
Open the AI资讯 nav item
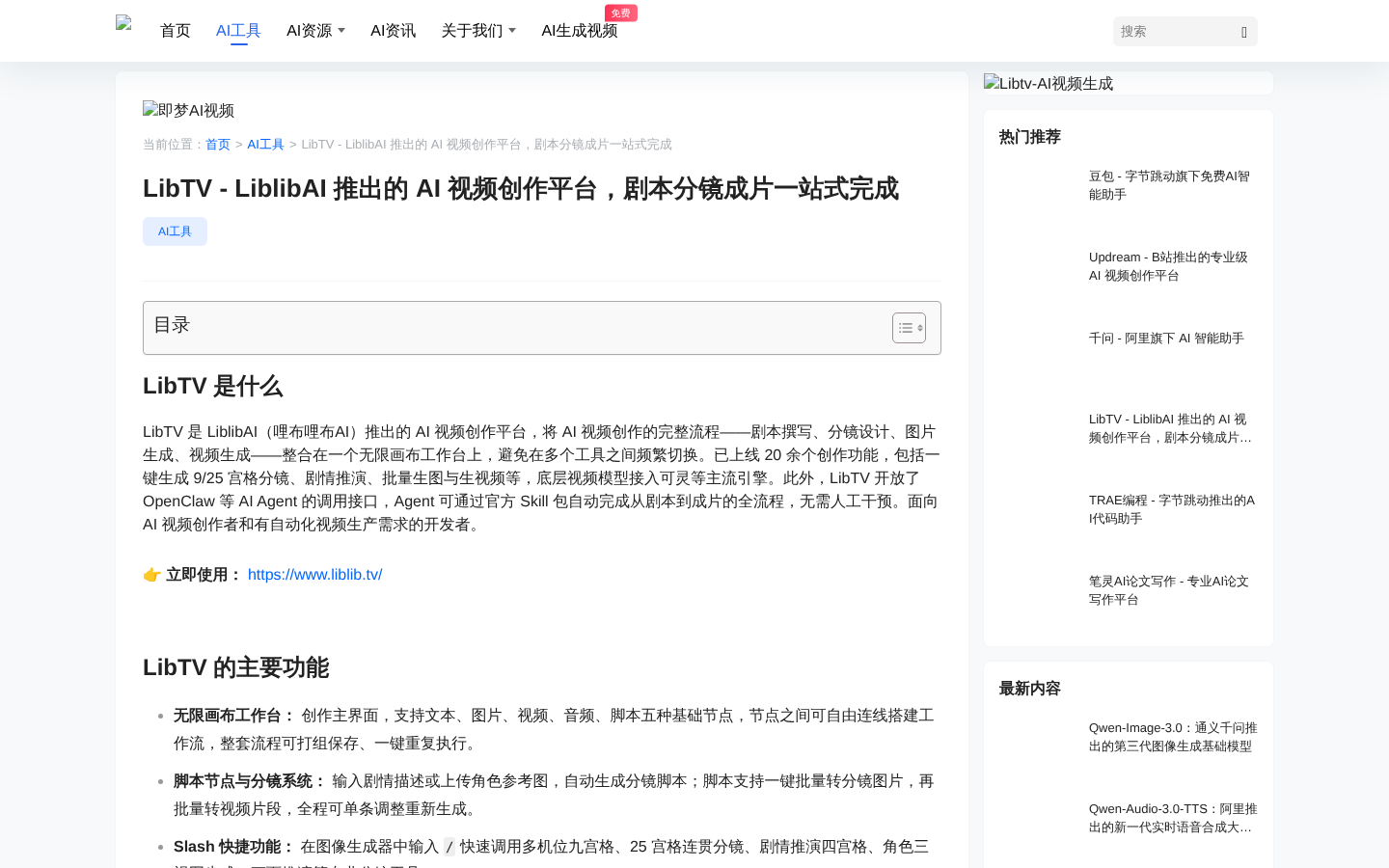click(x=393, y=31)
